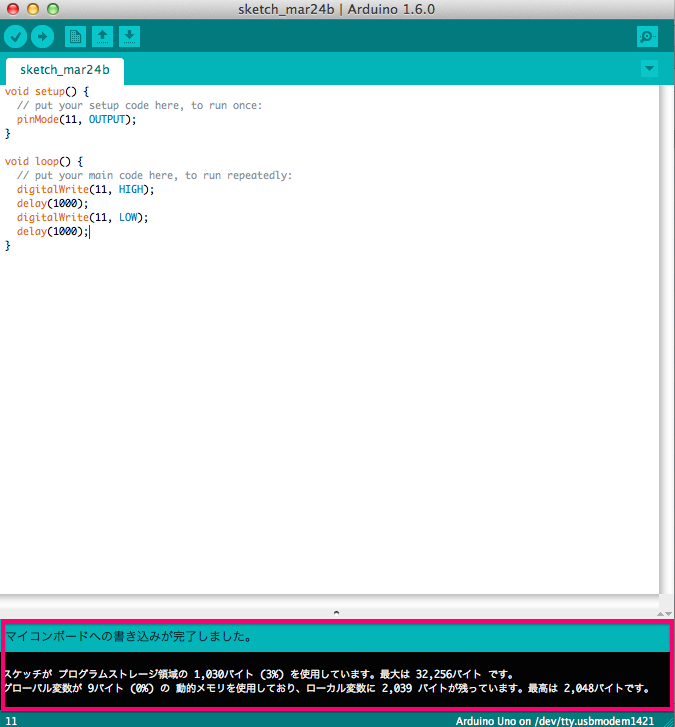Click the line number 11 in status bar
The width and height of the screenshot is (675, 727).
pyautogui.click(x=11, y=721)
